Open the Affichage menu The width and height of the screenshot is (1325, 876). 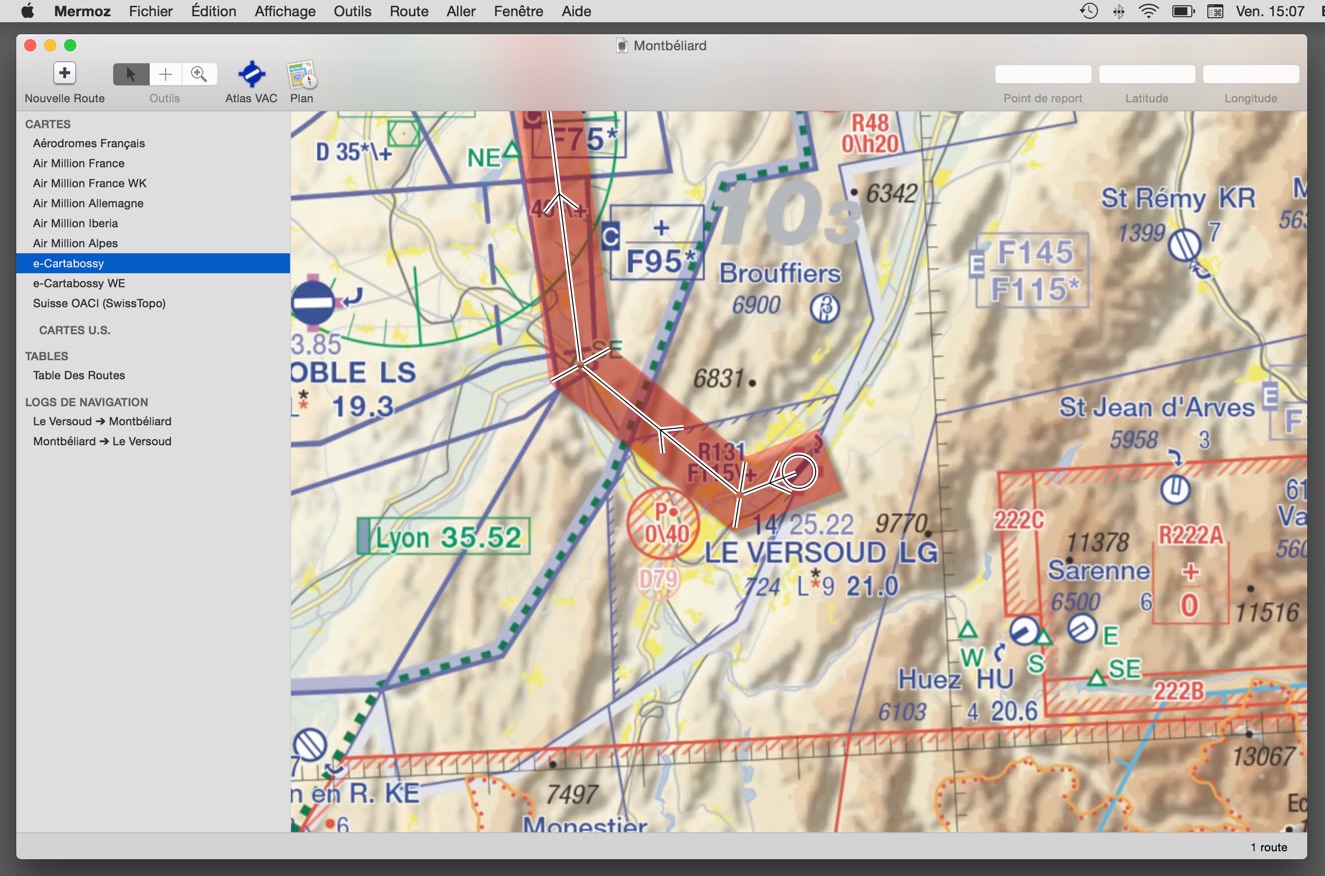tap(285, 11)
